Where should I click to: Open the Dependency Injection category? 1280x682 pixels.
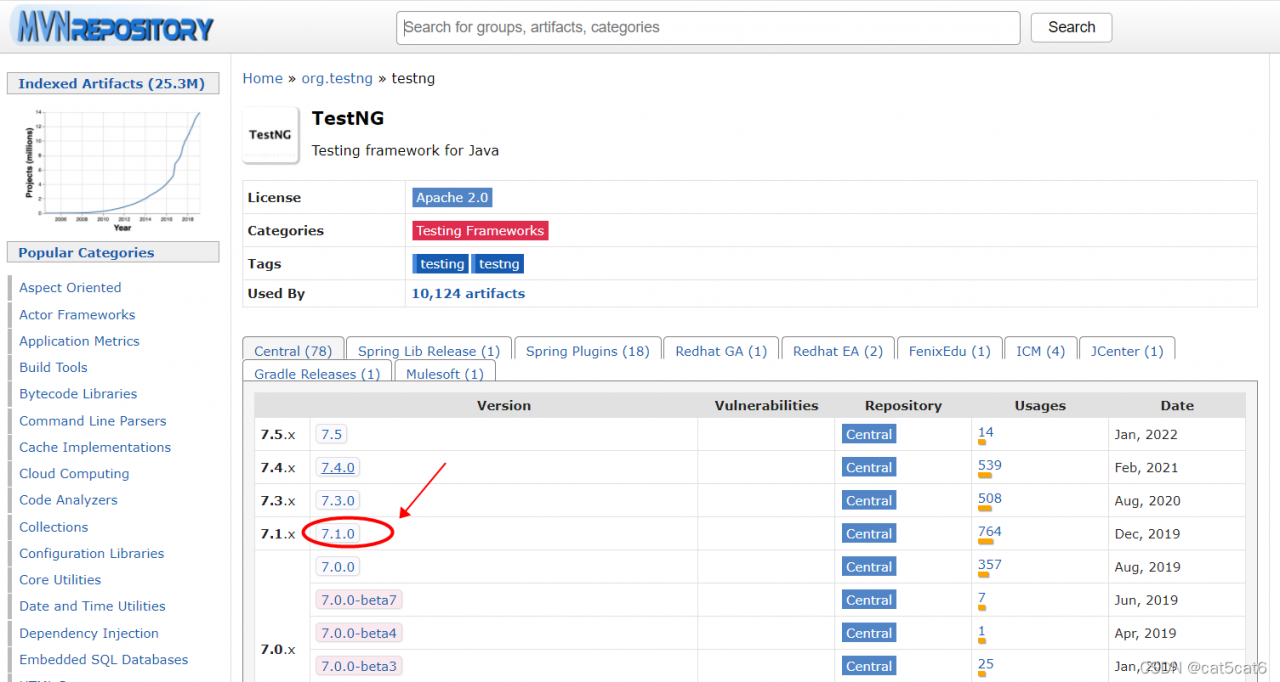88,633
